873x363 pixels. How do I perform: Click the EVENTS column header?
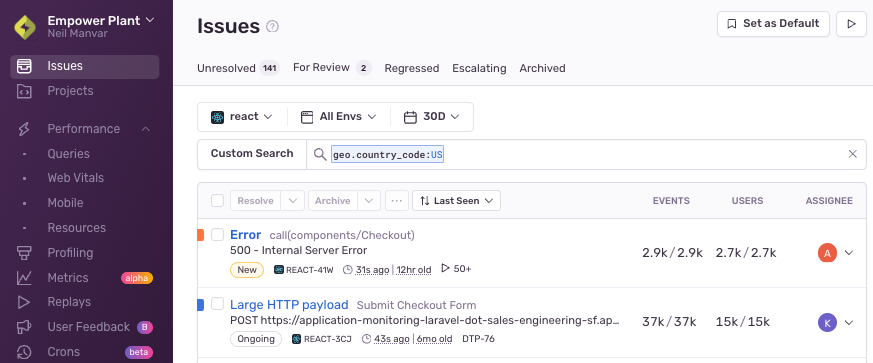671,201
